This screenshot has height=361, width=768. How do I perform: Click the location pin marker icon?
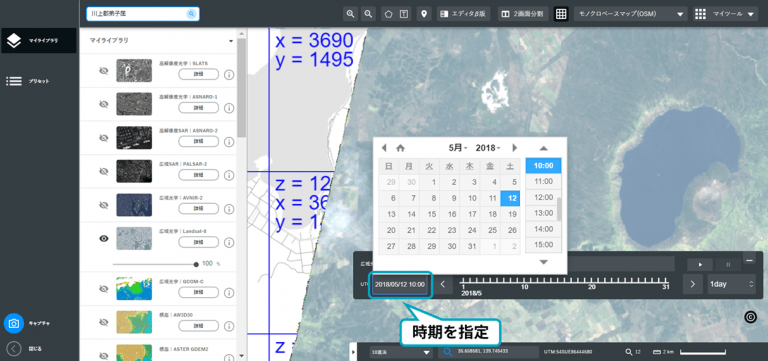424,14
